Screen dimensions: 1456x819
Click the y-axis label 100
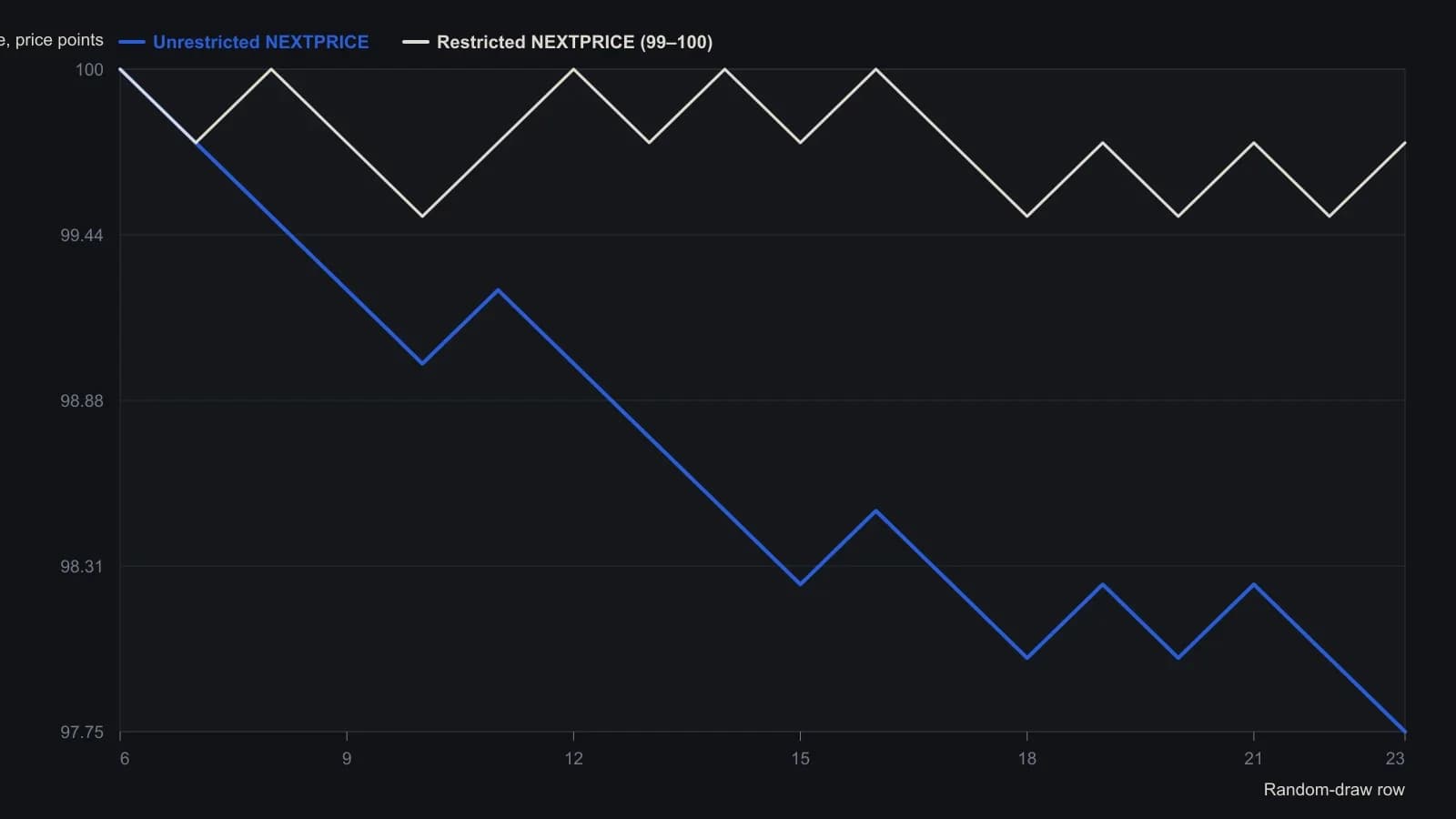(89, 70)
